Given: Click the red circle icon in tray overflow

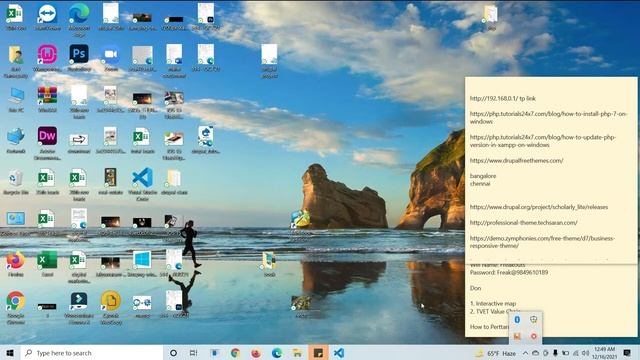Looking at the screenshot, I should click(533, 336).
